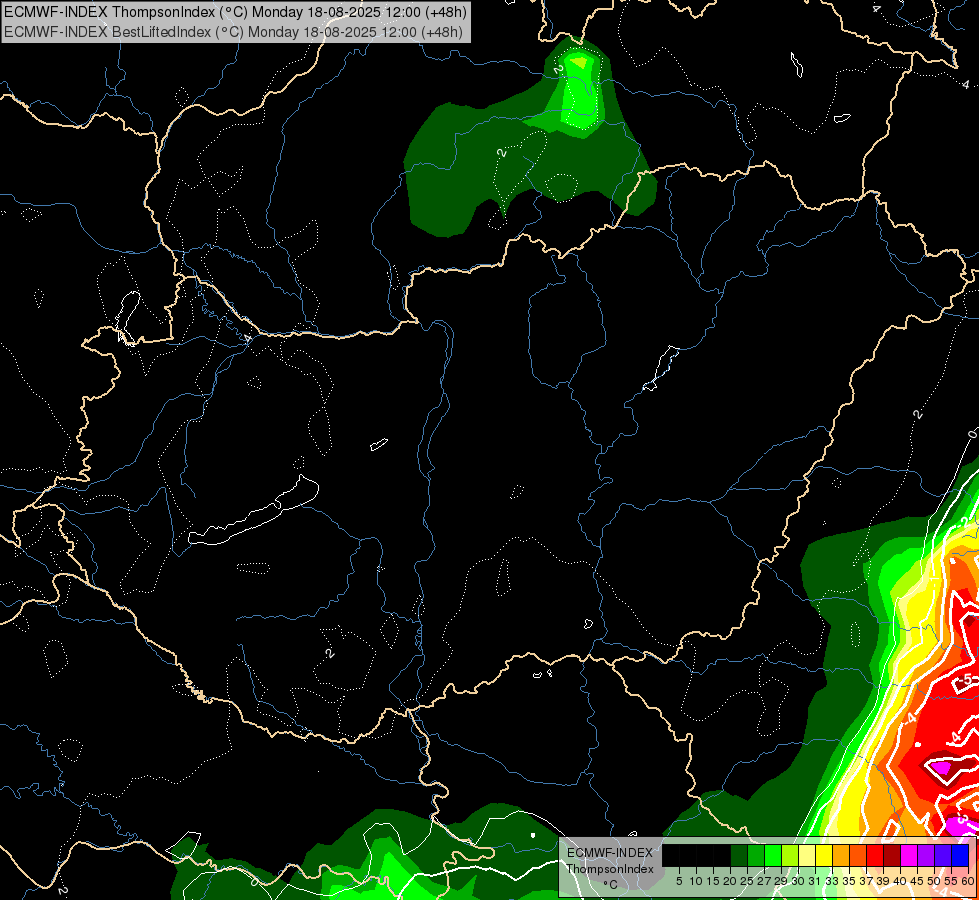The width and height of the screenshot is (979, 900).
Task: Select the indigo 50–55 legend swatch
Action: (943, 855)
